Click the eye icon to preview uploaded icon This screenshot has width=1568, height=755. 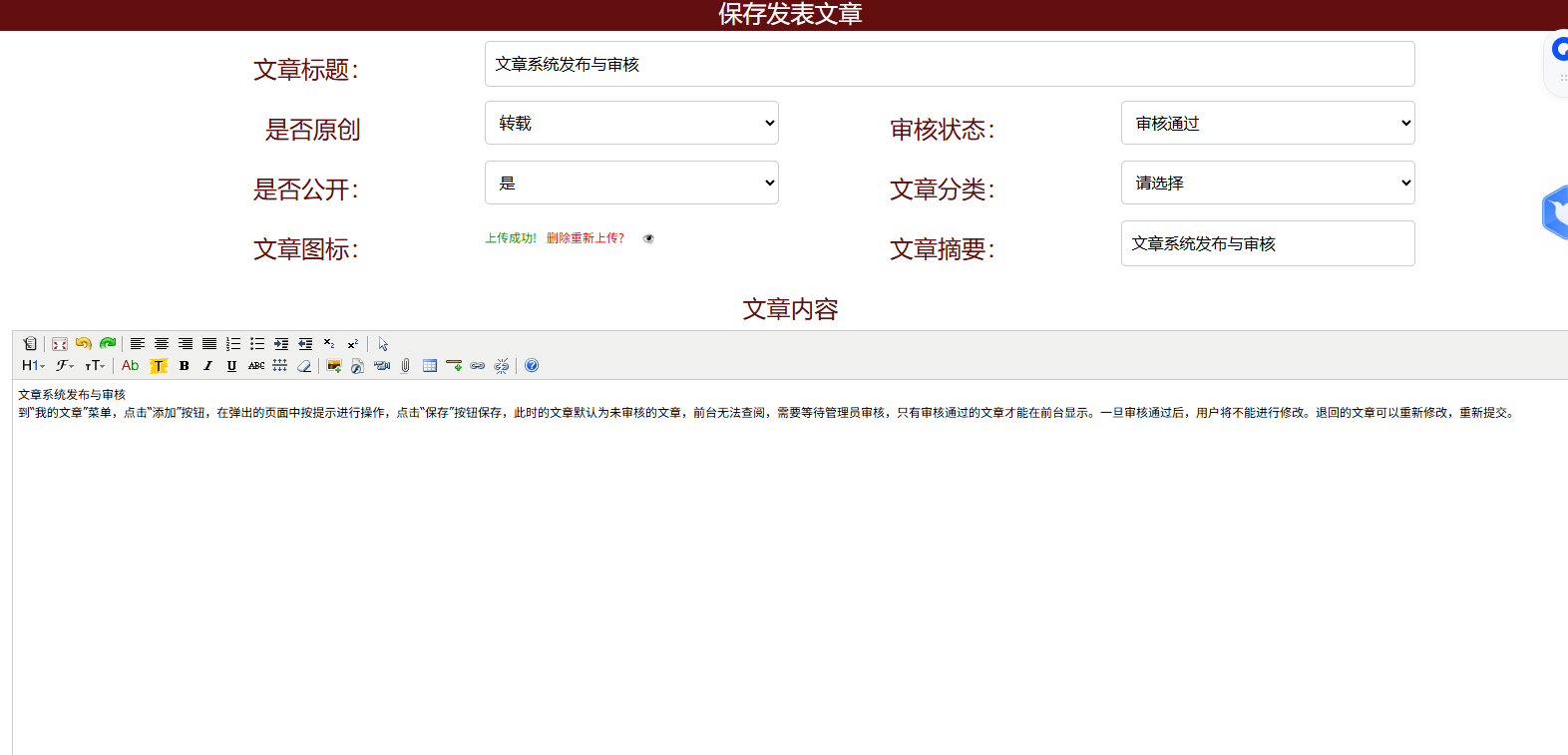[648, 238]
